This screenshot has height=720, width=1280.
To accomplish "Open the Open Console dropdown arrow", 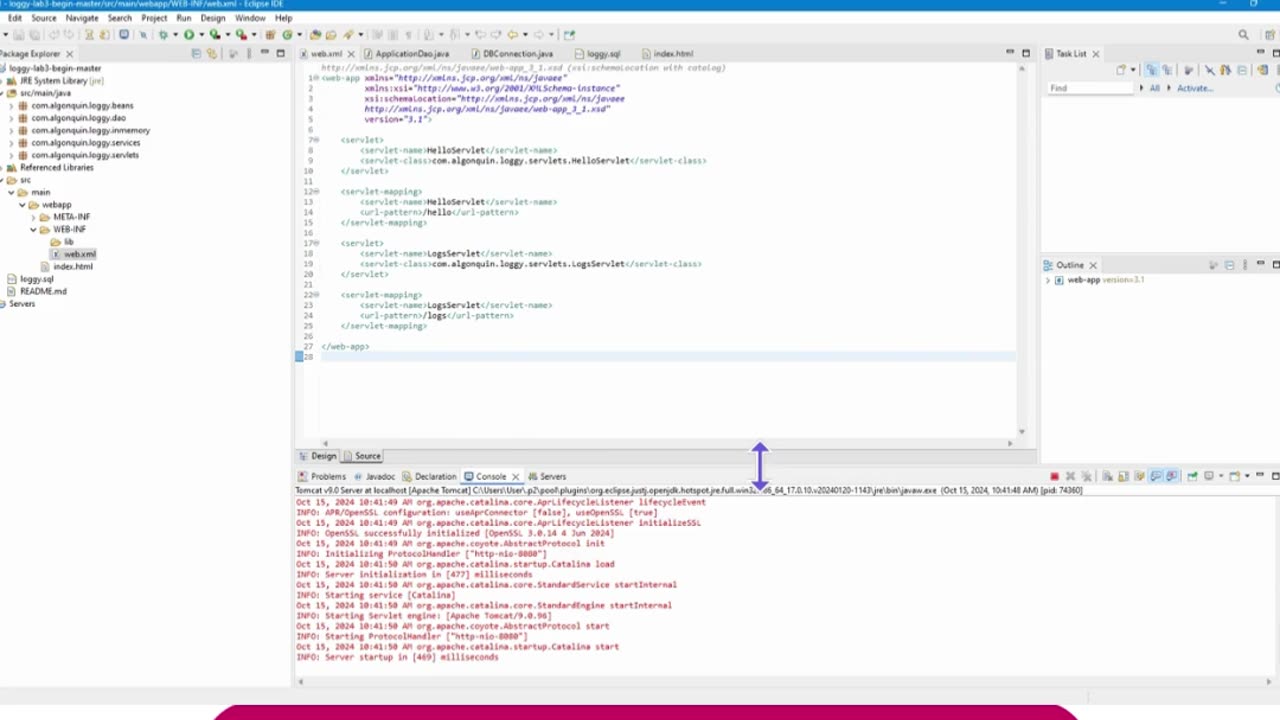I will pos(1247,476).
